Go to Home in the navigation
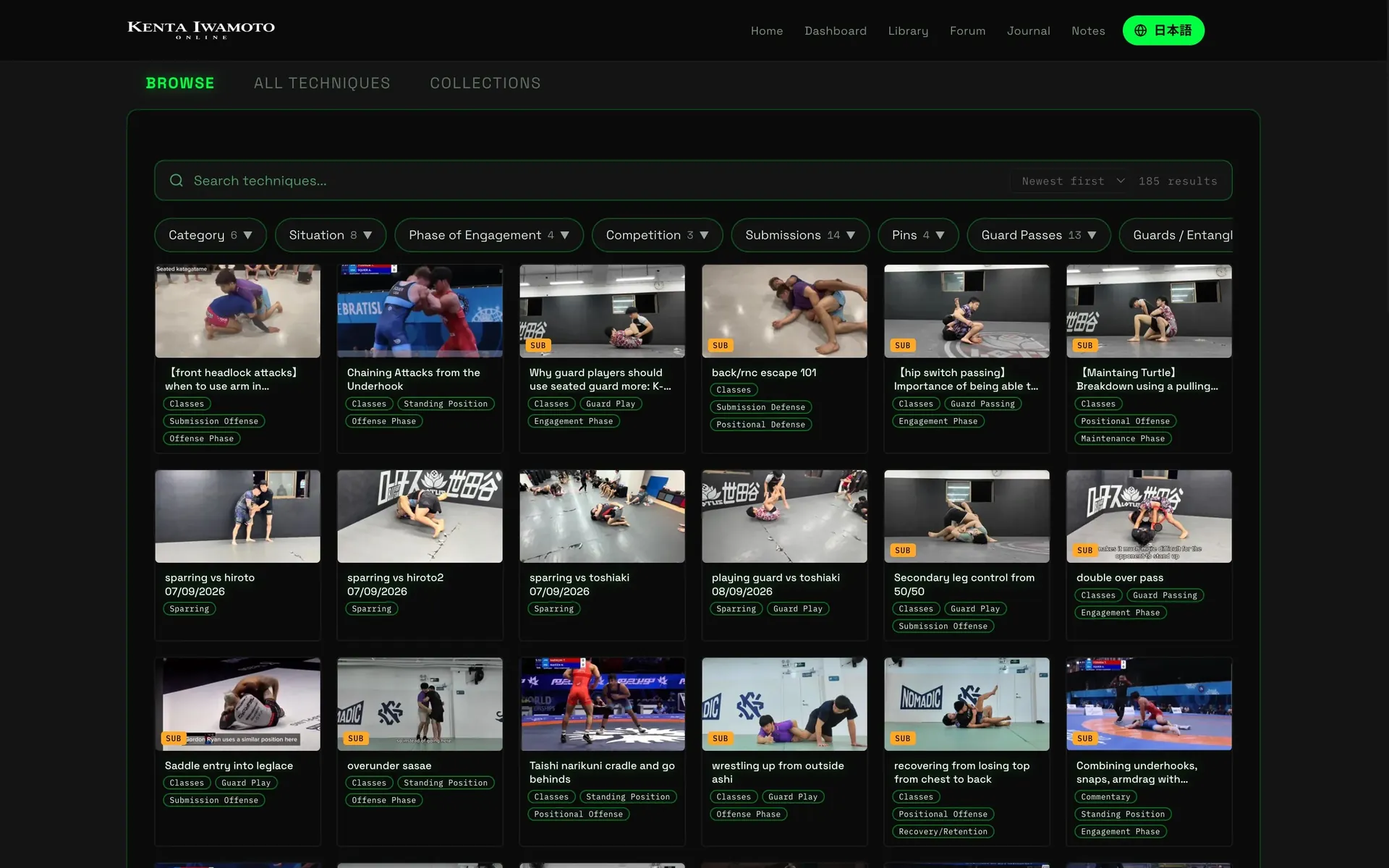The height and width of the screenshot is (868, 1389). point(767,30)
